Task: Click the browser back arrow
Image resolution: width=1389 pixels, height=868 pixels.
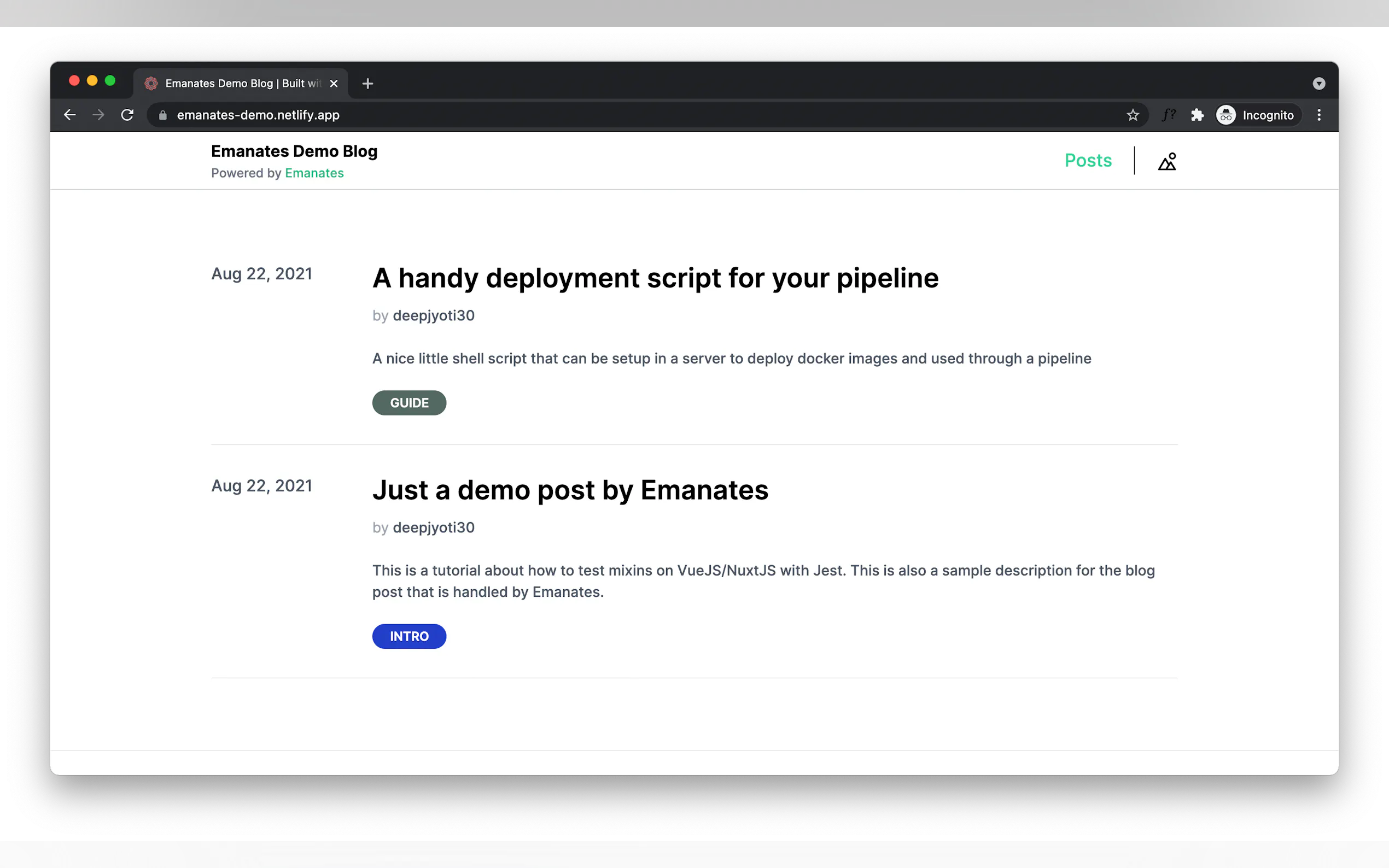Action: [70, 115]
